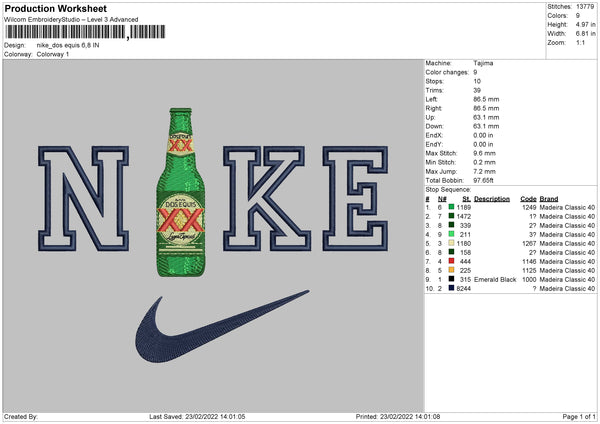Select the letter K in the design
This screenshot has height=424, width=600.
tap(267, 198)
